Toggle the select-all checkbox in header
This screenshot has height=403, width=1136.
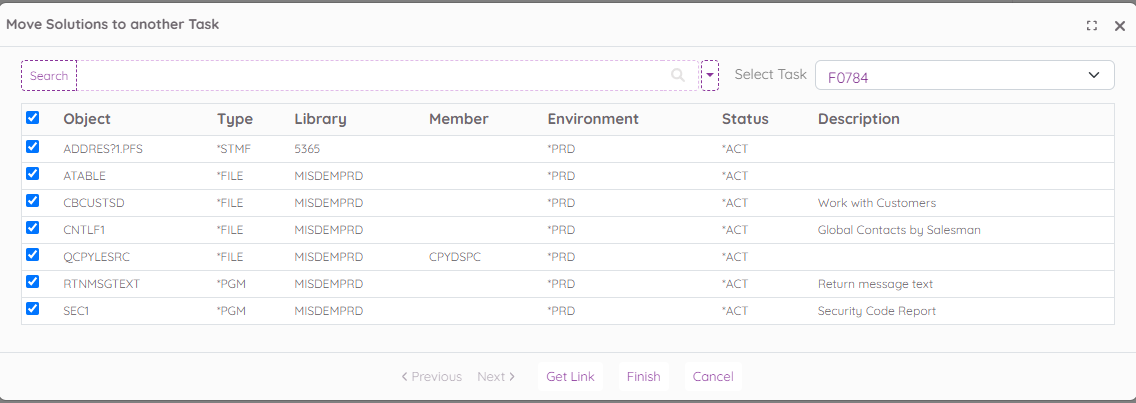pyautogui.click(x=33, y=118)
